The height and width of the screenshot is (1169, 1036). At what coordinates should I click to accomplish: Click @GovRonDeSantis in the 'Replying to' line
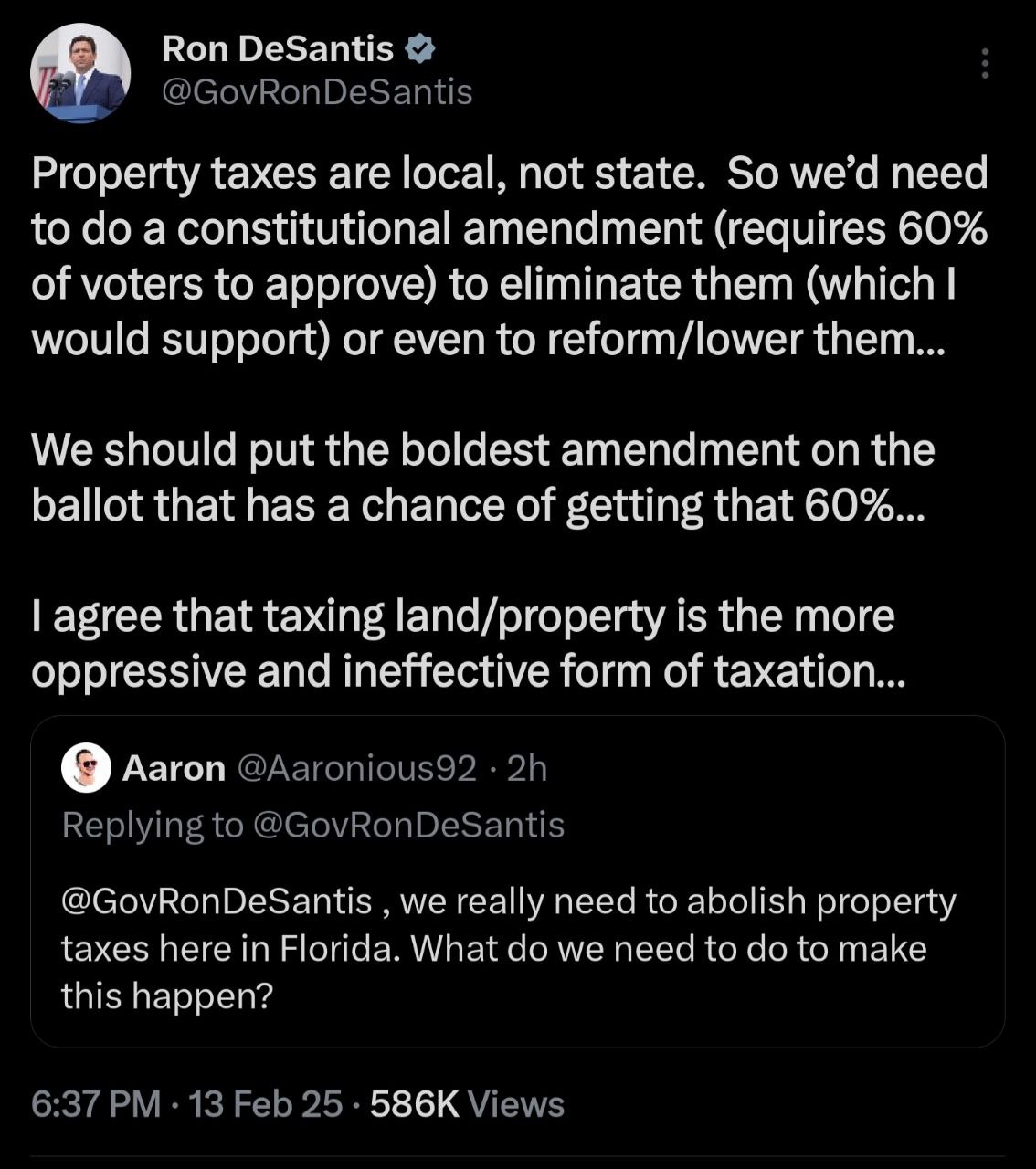point(407,825)
